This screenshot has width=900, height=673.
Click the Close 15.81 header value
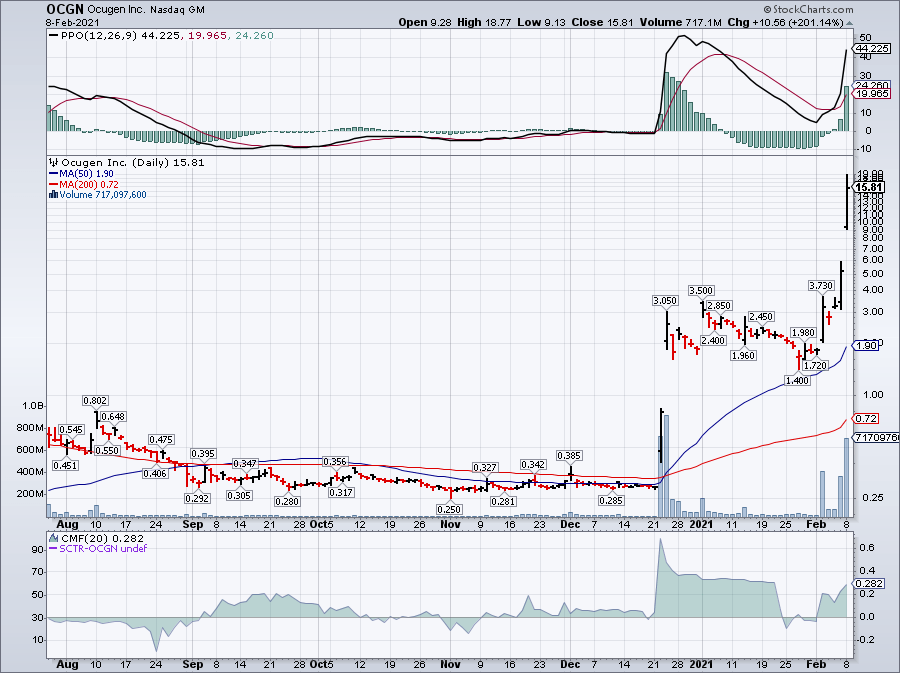click(603, 22)
